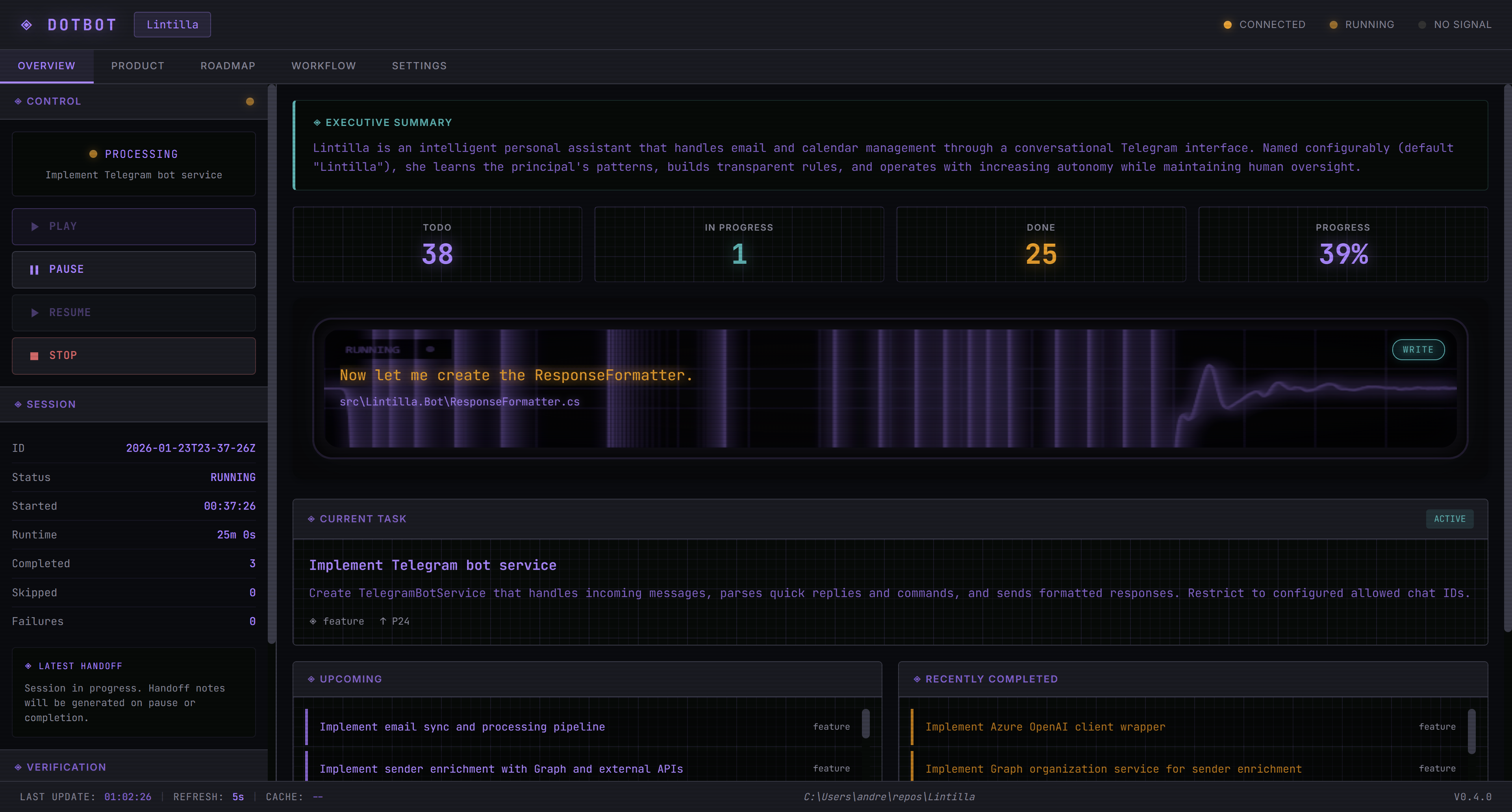Expand the VERIFICATION section
1512x812 pixels.
coord(66,767)
